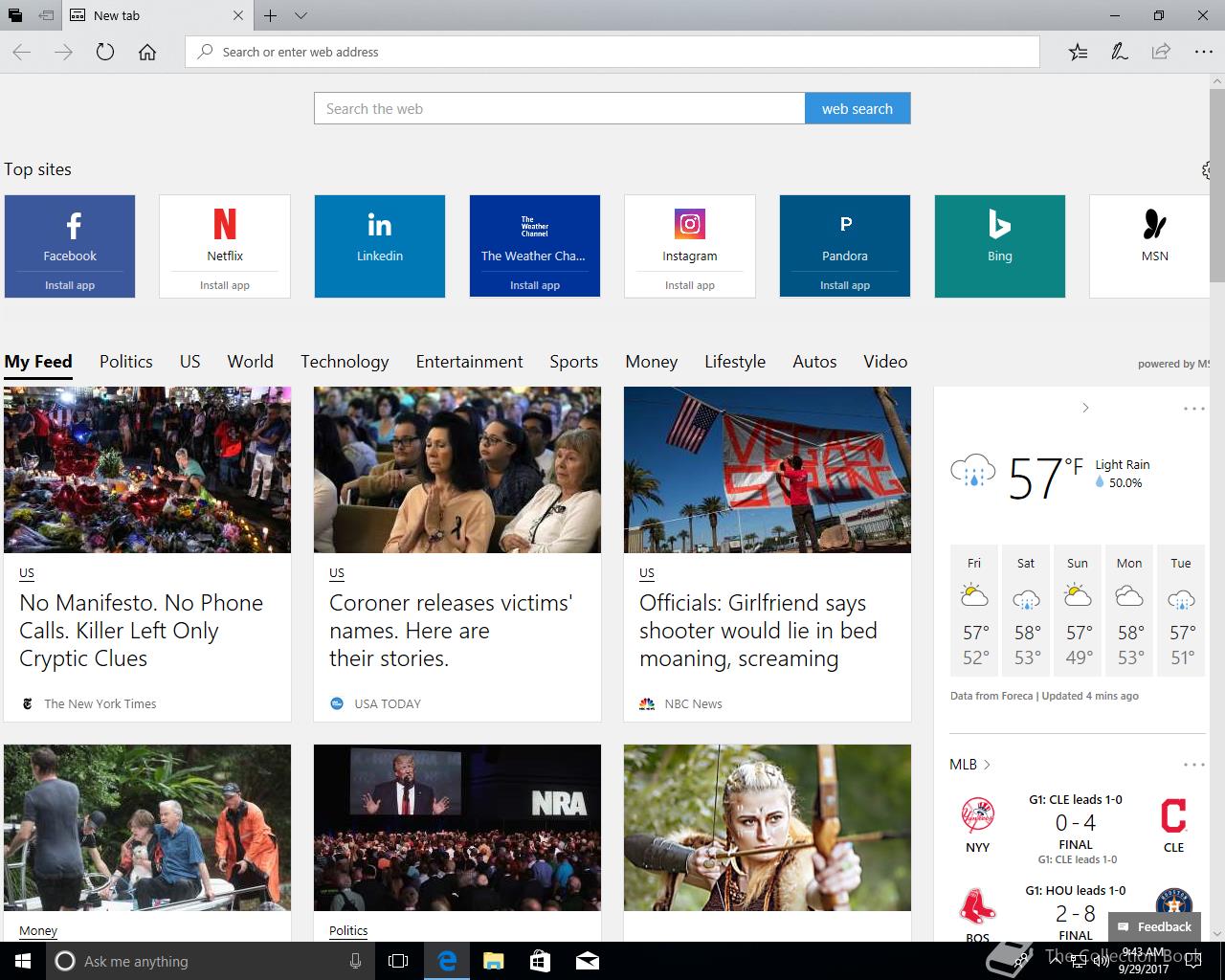The height and width of the screenshot is (980, 1225).
Task: Click Install app under Pandora
Action: 845,285
